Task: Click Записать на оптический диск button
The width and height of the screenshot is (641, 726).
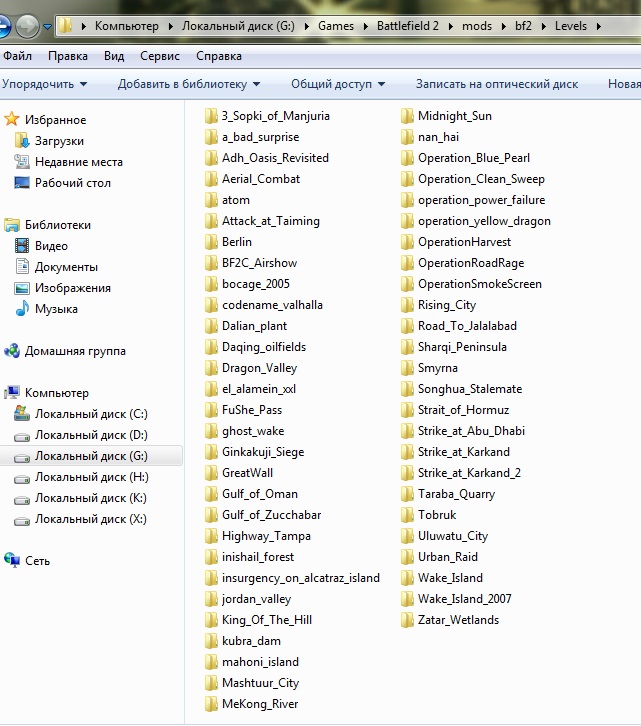Action: [496, 84]
